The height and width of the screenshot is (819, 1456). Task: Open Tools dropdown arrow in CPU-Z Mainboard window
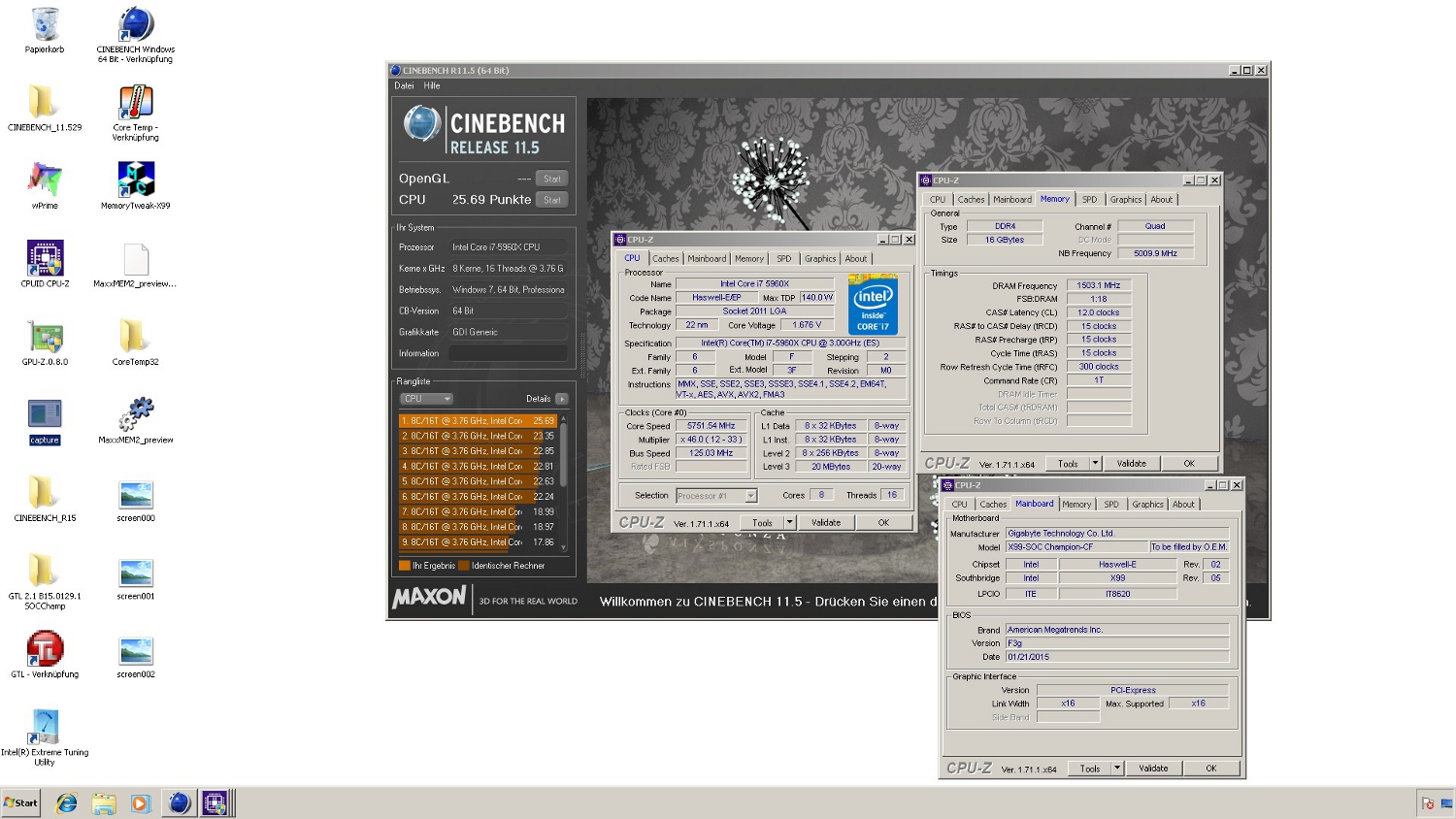tap(1117, 769)
